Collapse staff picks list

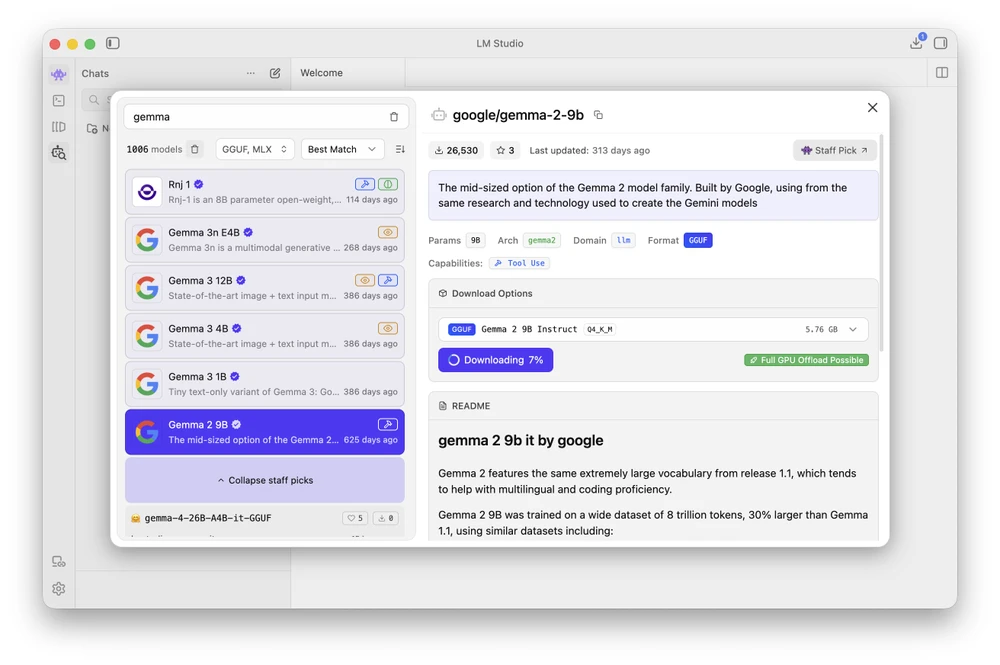(265, 480)
